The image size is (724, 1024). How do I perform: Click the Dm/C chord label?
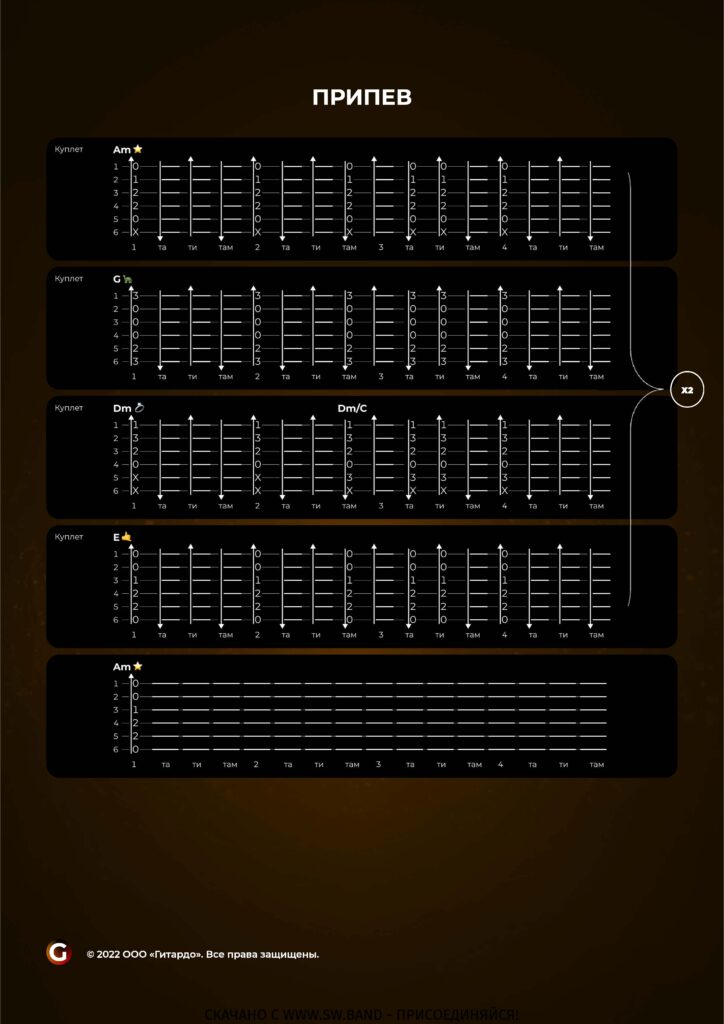352,408
